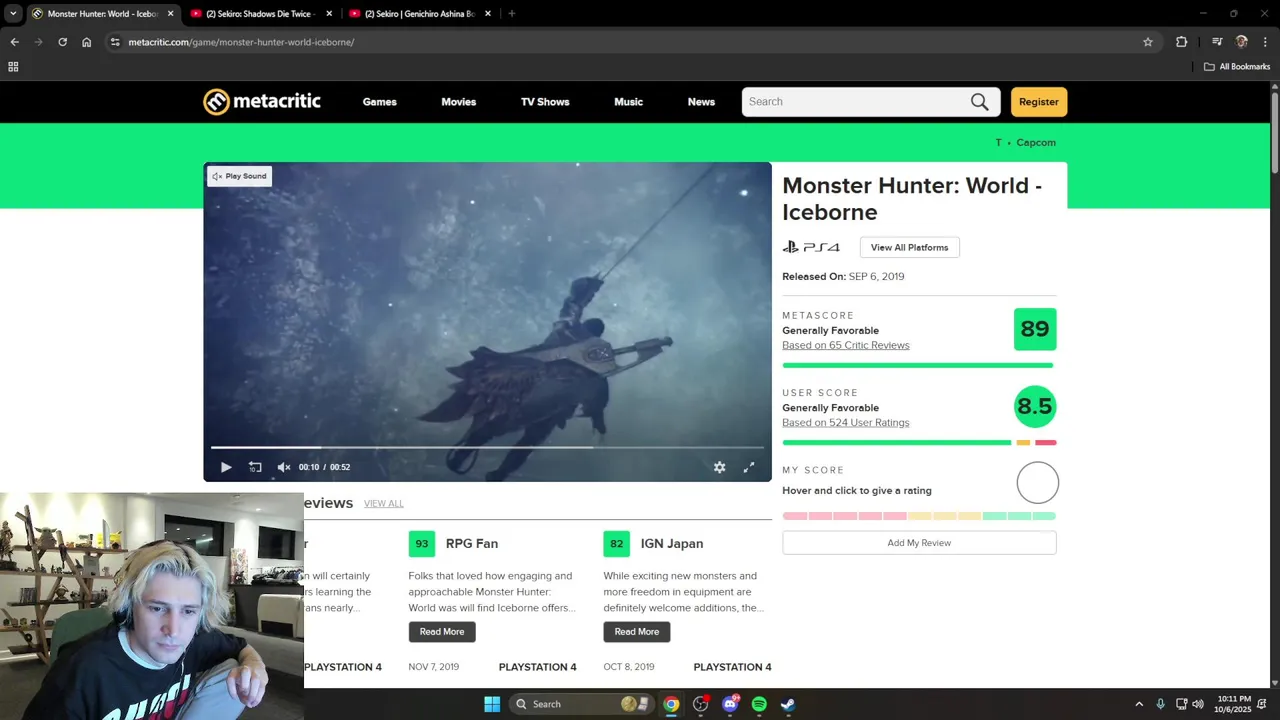The width and height of the screenshot is (1280, 720).
Task: Open the Music menu
Action: [x=628, y=102]
